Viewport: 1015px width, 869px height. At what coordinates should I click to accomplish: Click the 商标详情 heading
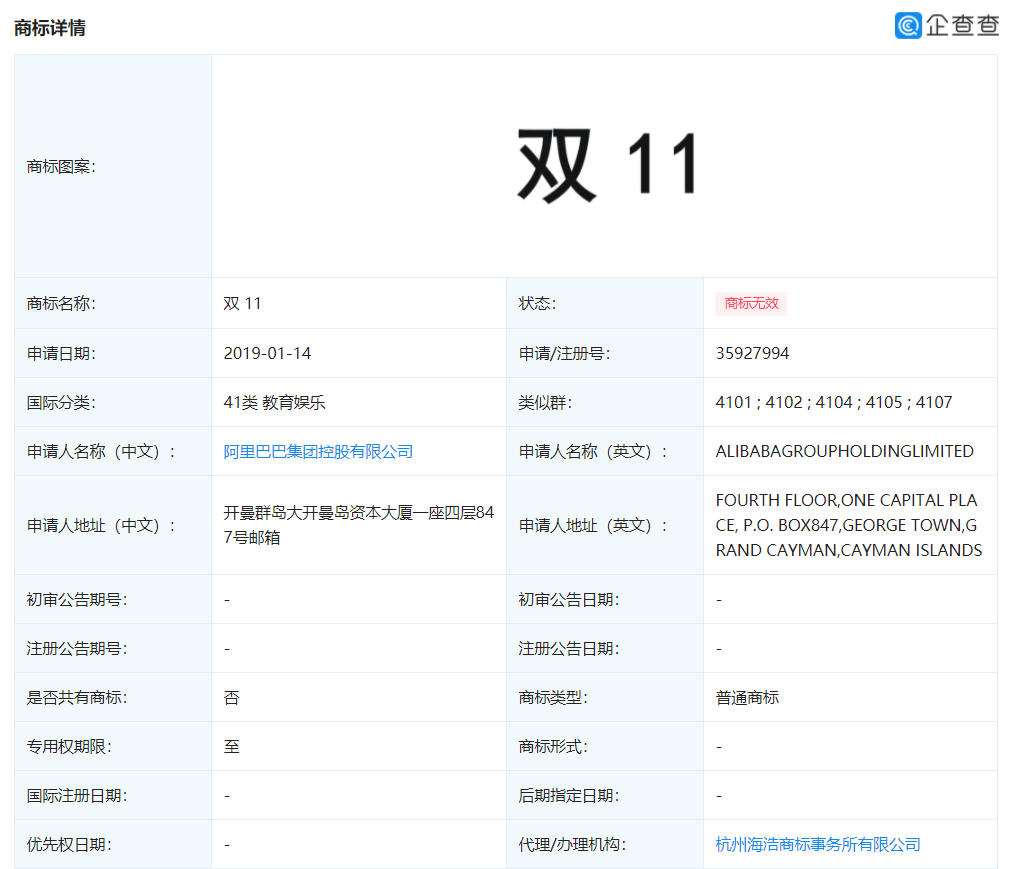[x=50, y=28]
